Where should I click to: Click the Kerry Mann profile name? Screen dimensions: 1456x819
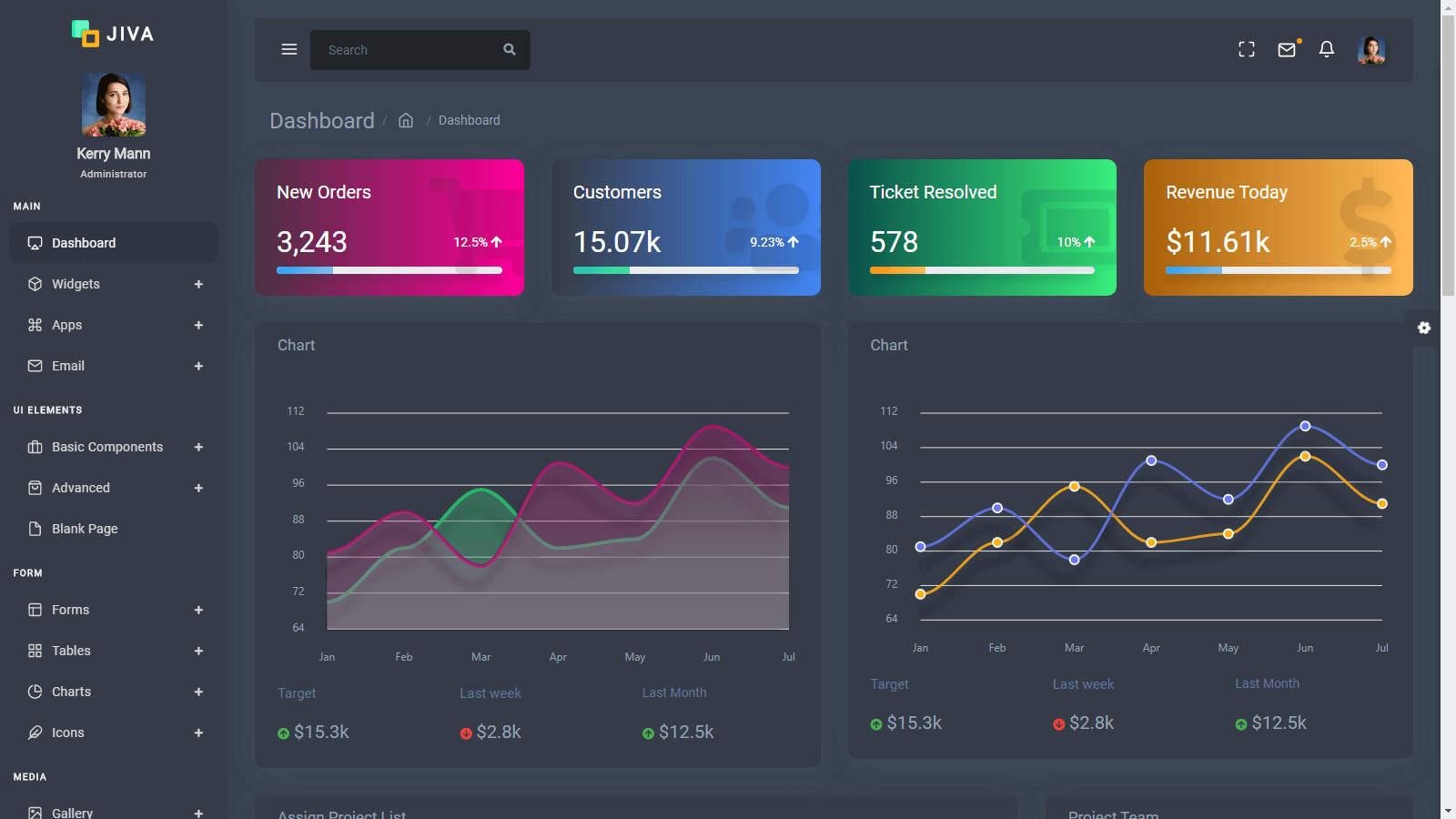coord(114,154)
